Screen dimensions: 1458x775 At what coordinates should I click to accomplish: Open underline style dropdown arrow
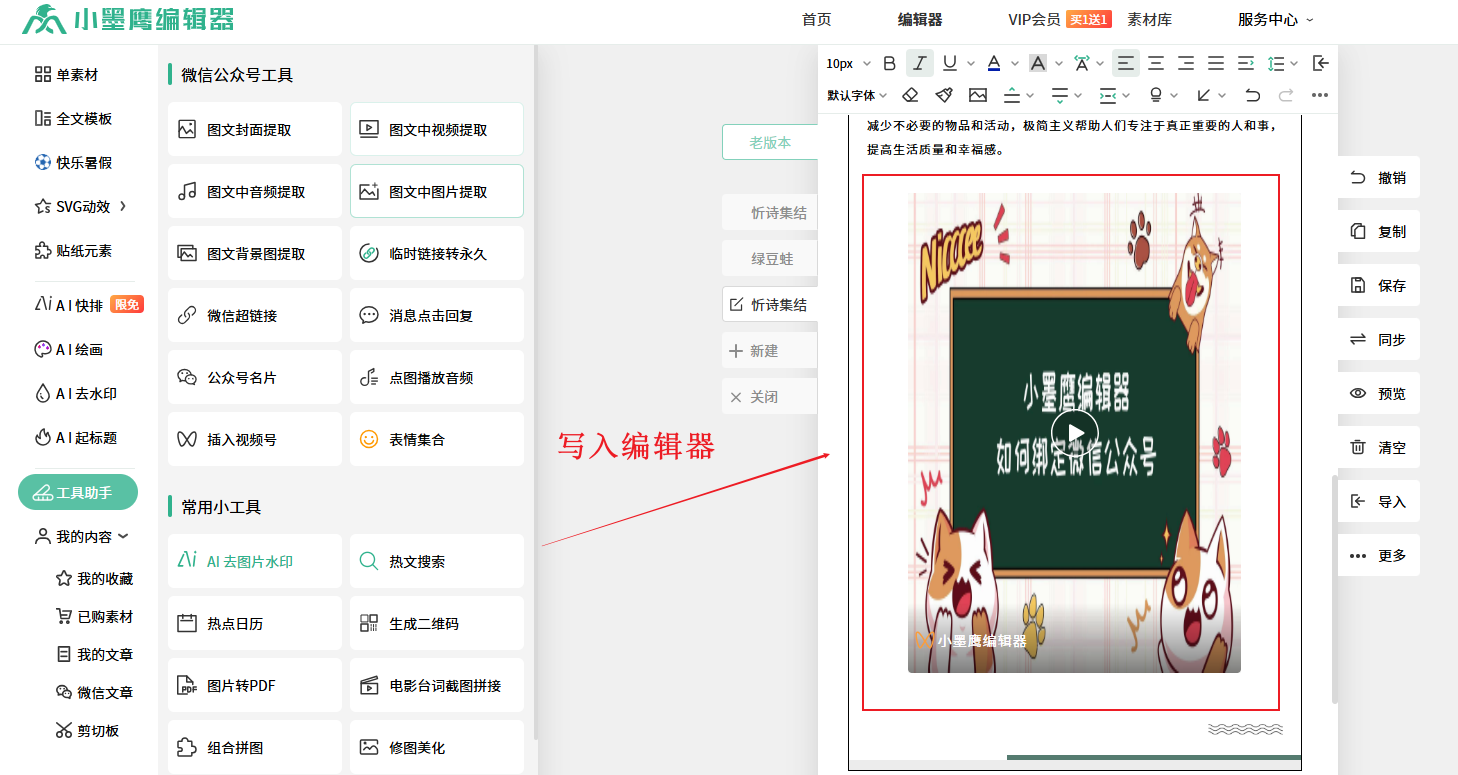[969, 63]
